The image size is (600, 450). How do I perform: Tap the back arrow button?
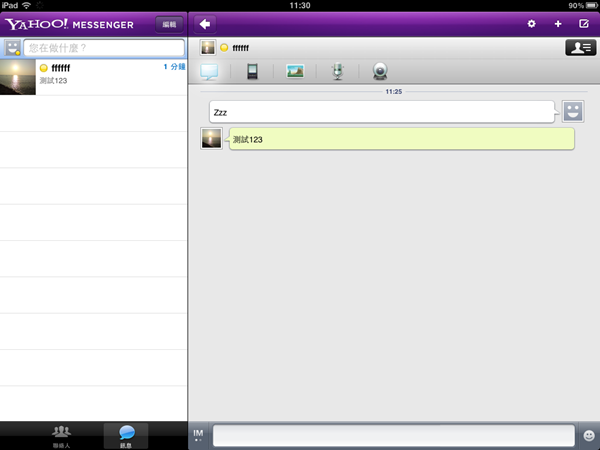pos(205,24)
